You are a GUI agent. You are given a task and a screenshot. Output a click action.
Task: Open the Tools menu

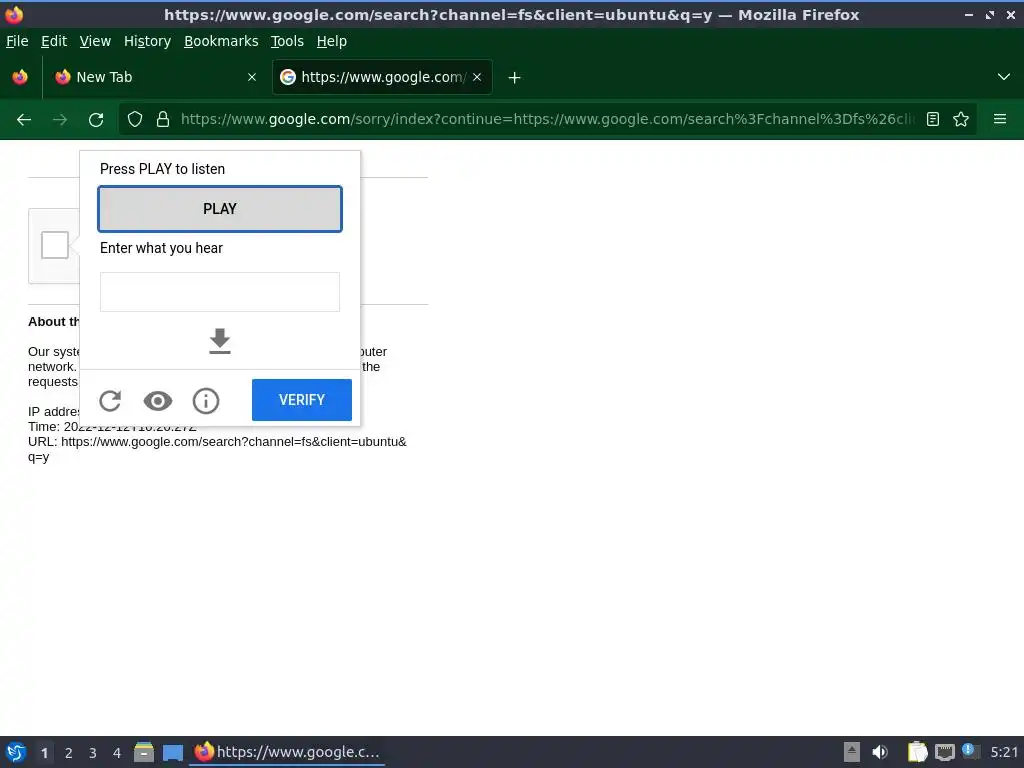click(287, 41)
